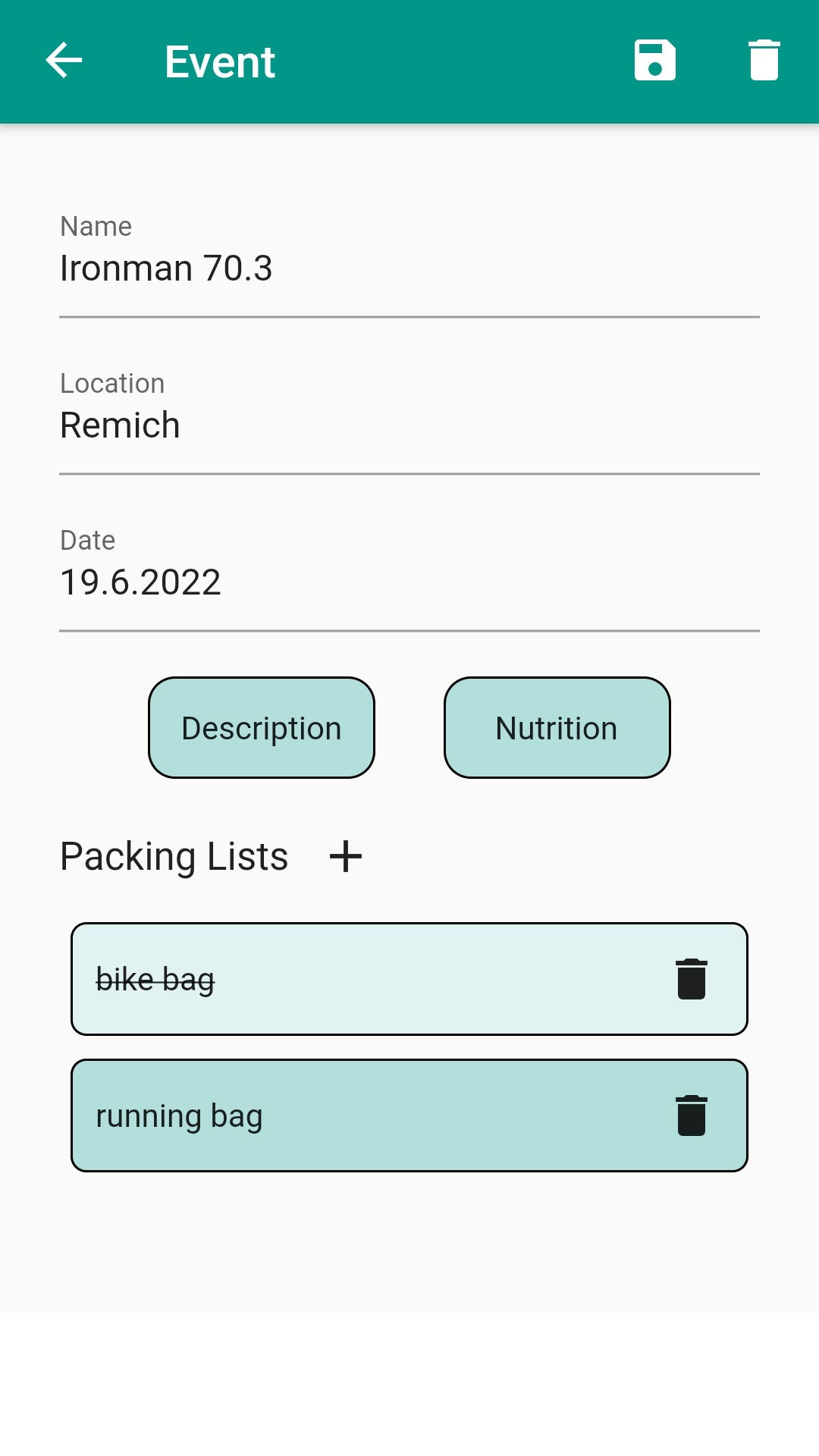Image resolution: width=819 pixels, height=1456 pixels.
Task: Tap the Packing Lists heading
Action: [x=174, y=857]
